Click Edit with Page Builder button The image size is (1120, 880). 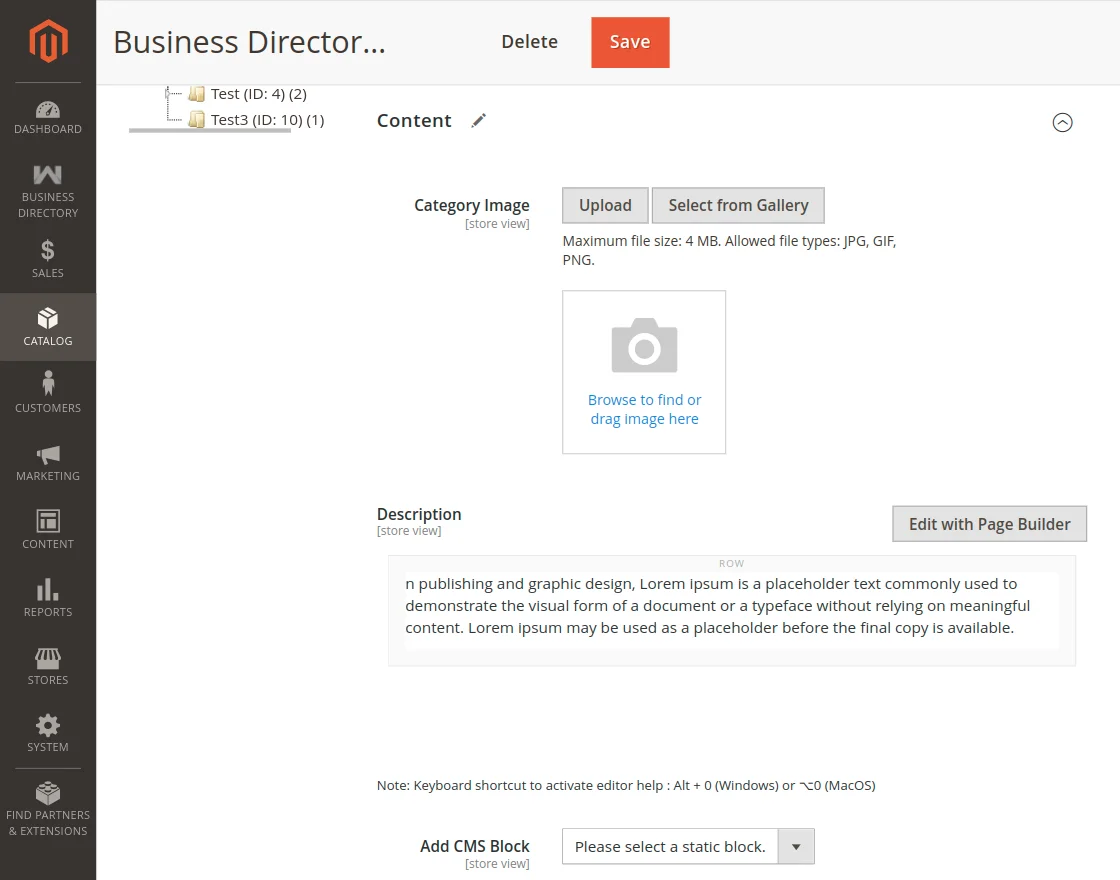pyautogui.click(x=989, y=524)
